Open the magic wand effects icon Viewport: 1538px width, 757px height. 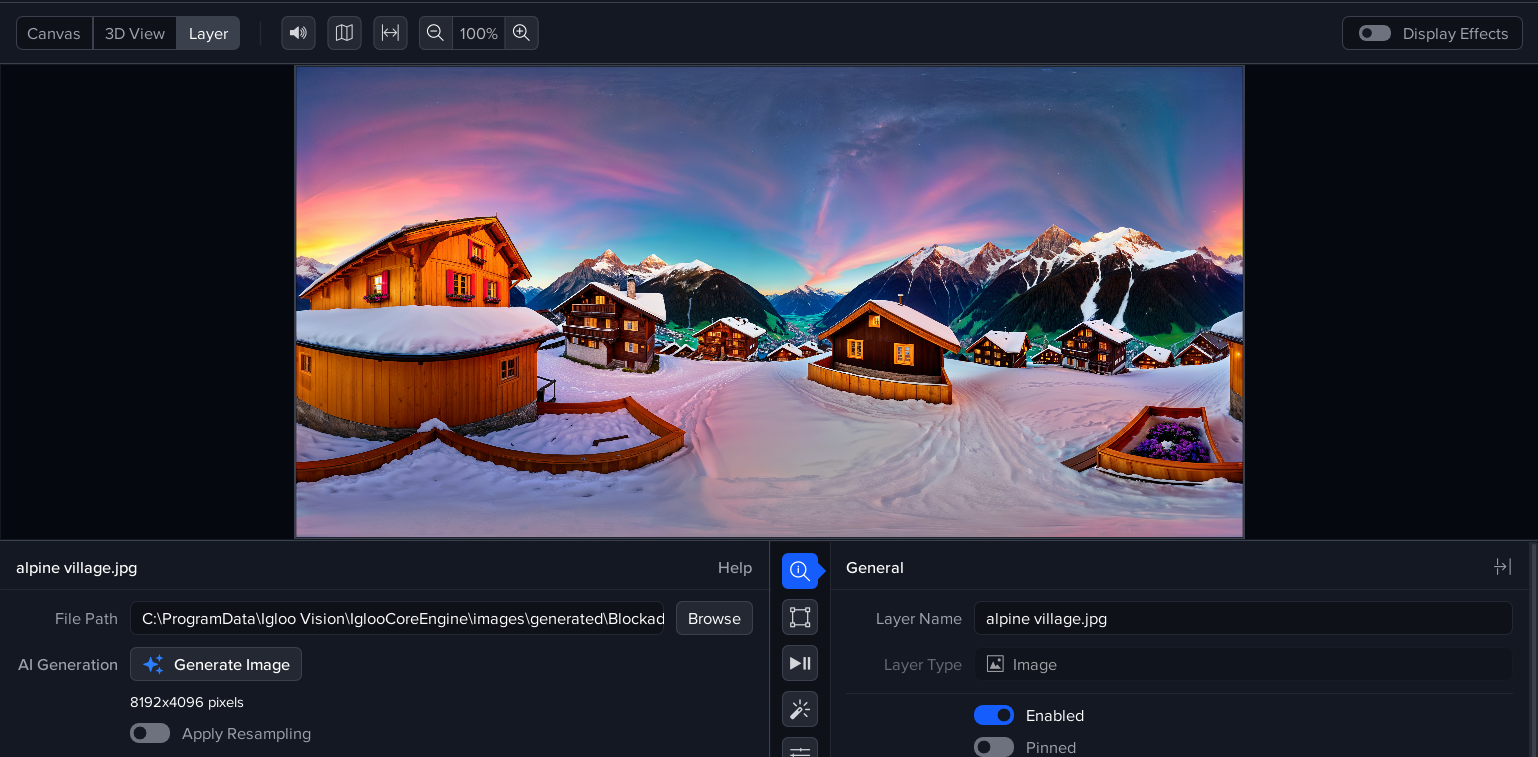(799, 709)
